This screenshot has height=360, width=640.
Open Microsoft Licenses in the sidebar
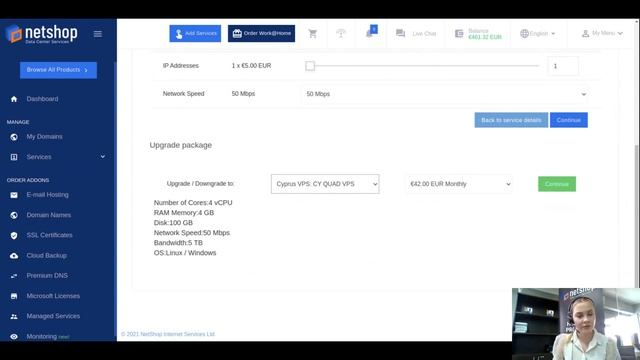point(53,296)
